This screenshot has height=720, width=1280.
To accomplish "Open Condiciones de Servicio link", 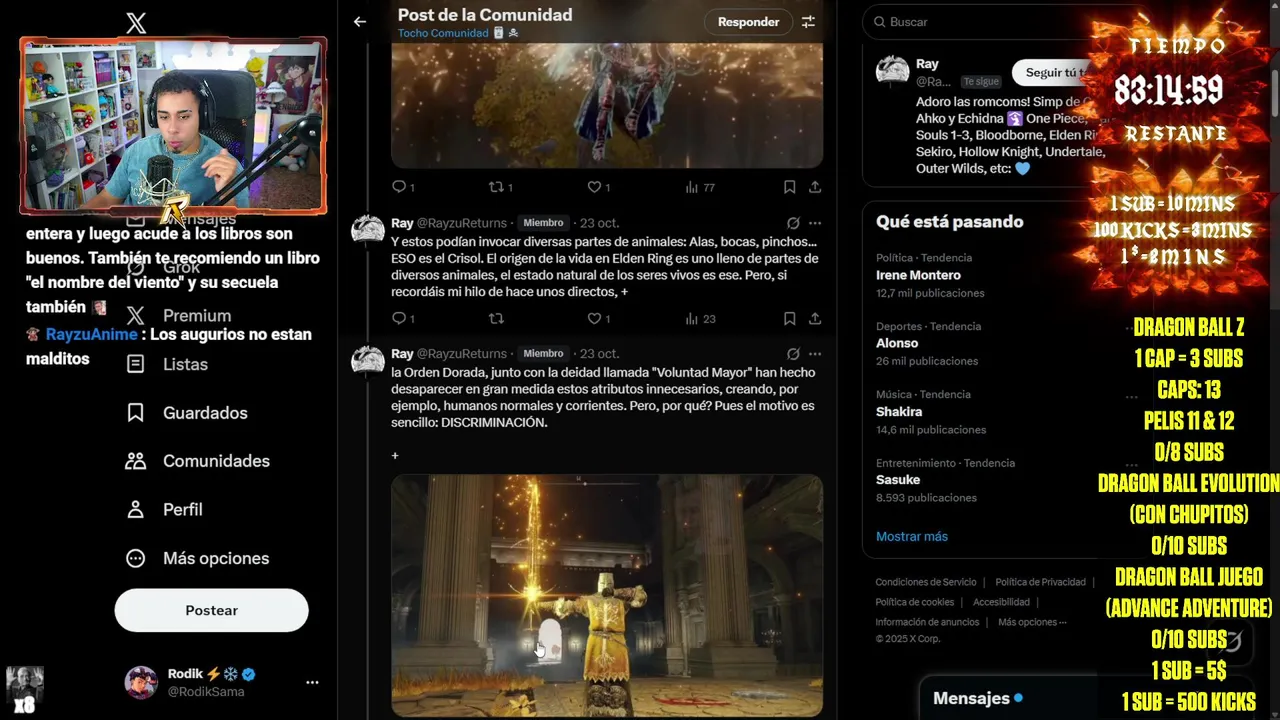I will 926,582.
